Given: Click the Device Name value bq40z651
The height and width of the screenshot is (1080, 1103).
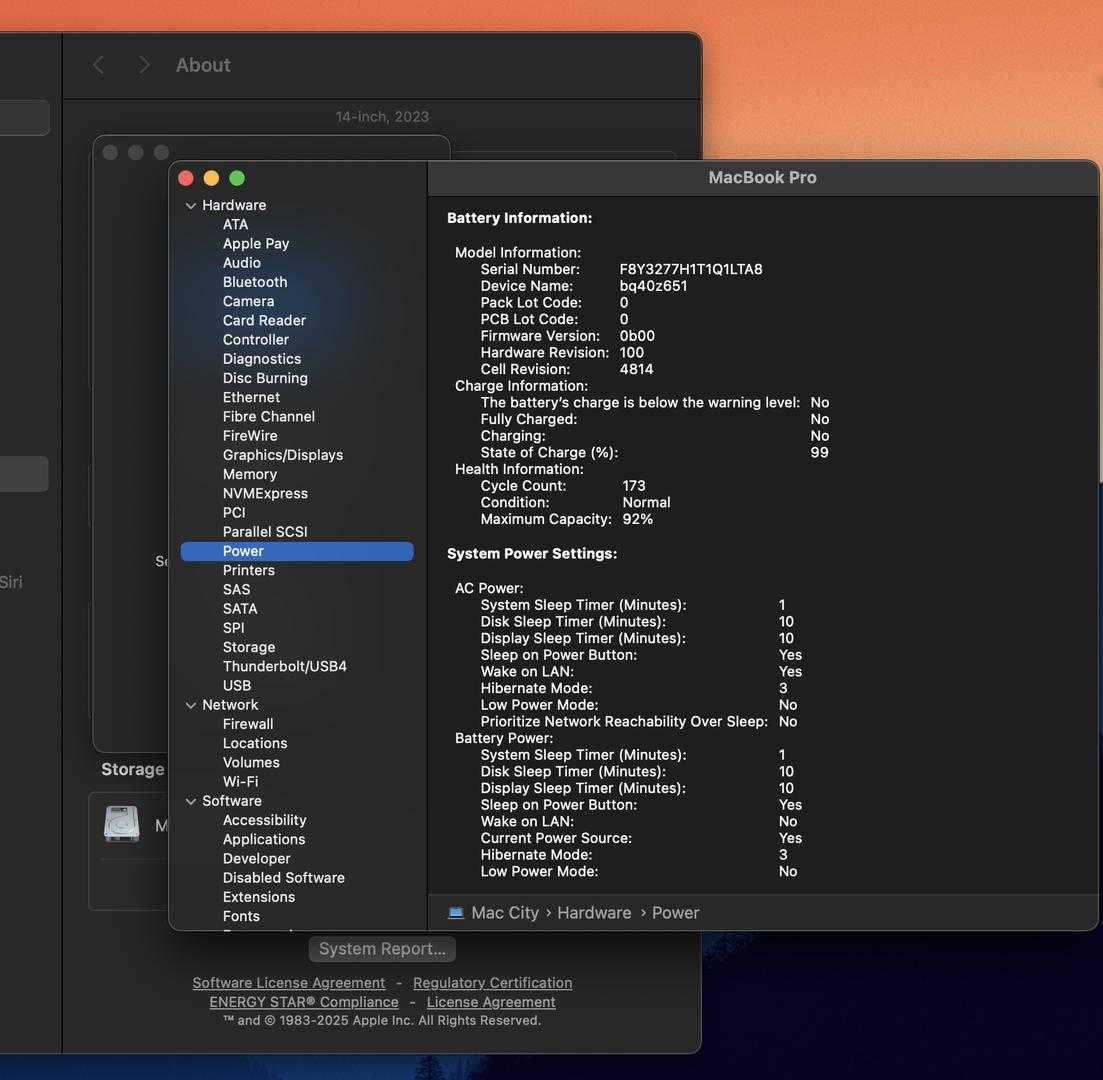Looking at the screenshot, I should point(653,286).
